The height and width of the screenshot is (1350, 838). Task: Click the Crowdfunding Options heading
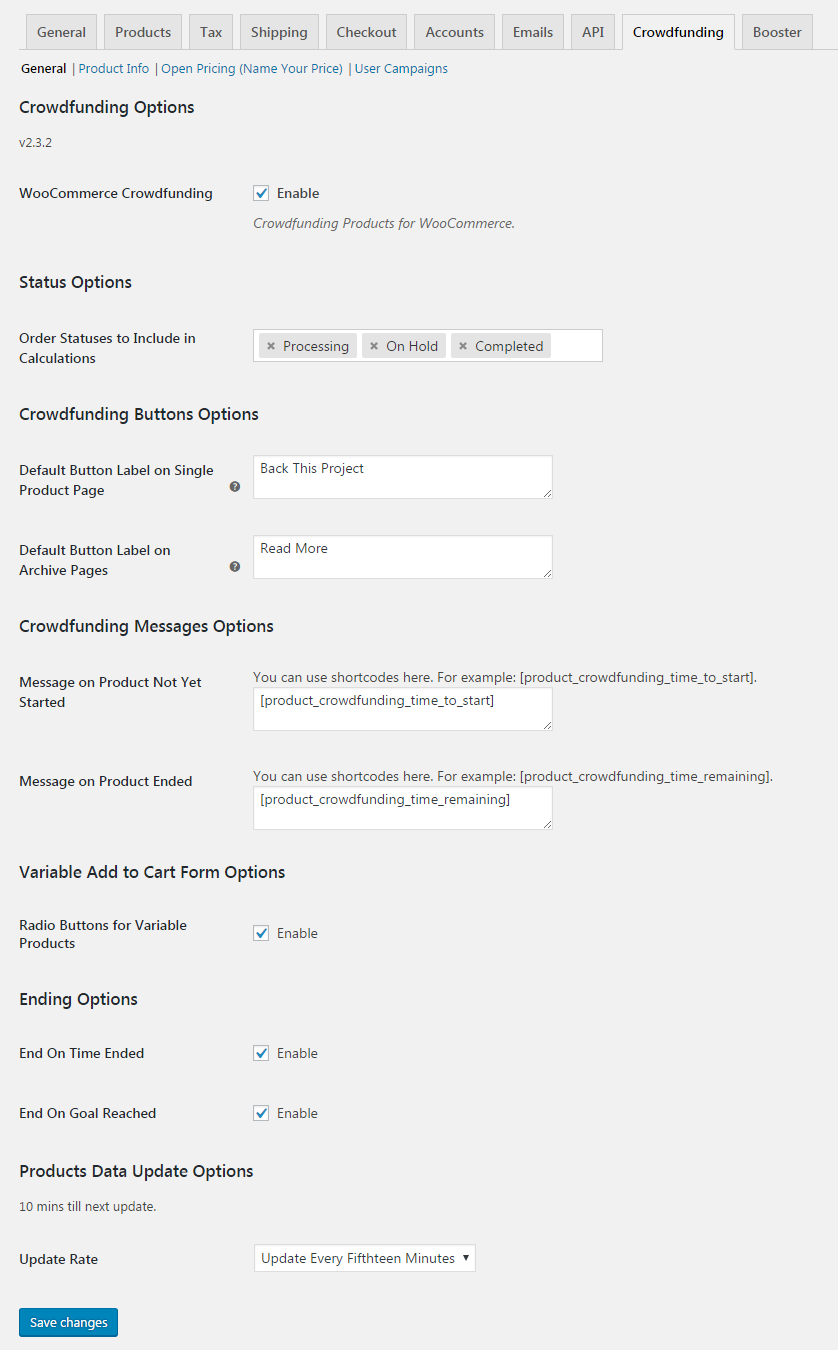[107, 107]
